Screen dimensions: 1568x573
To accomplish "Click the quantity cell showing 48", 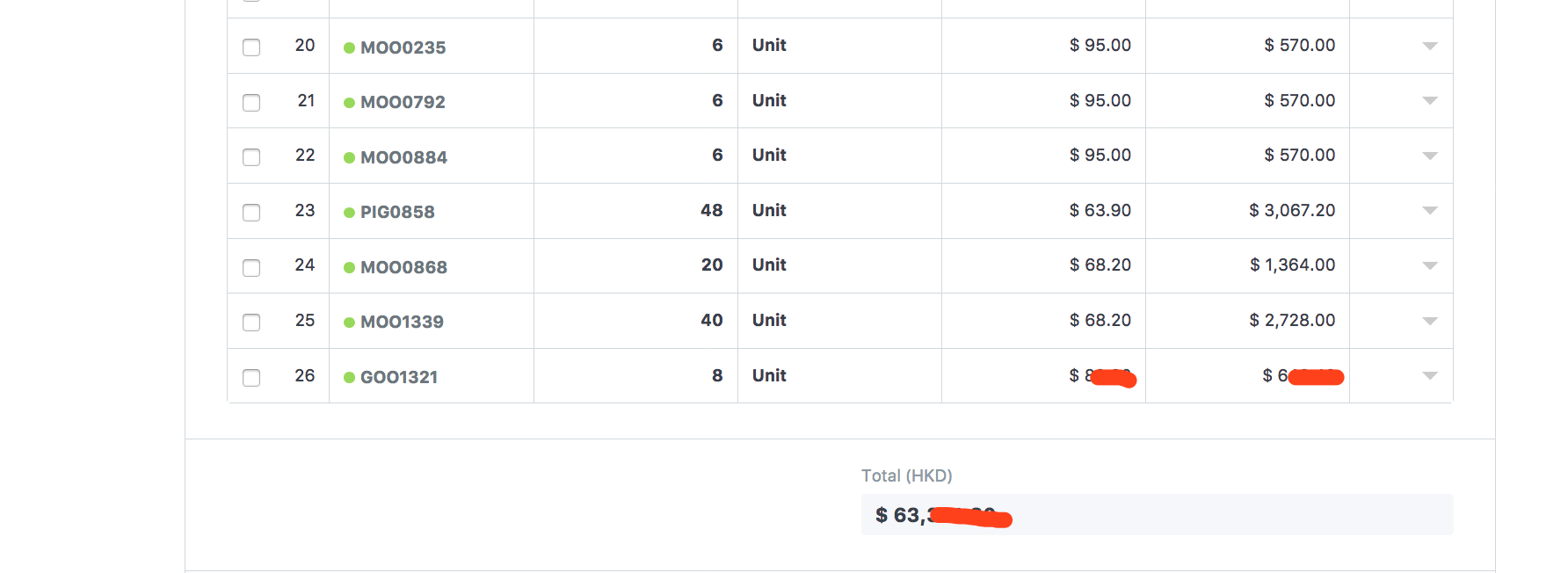I will (710, 211).
